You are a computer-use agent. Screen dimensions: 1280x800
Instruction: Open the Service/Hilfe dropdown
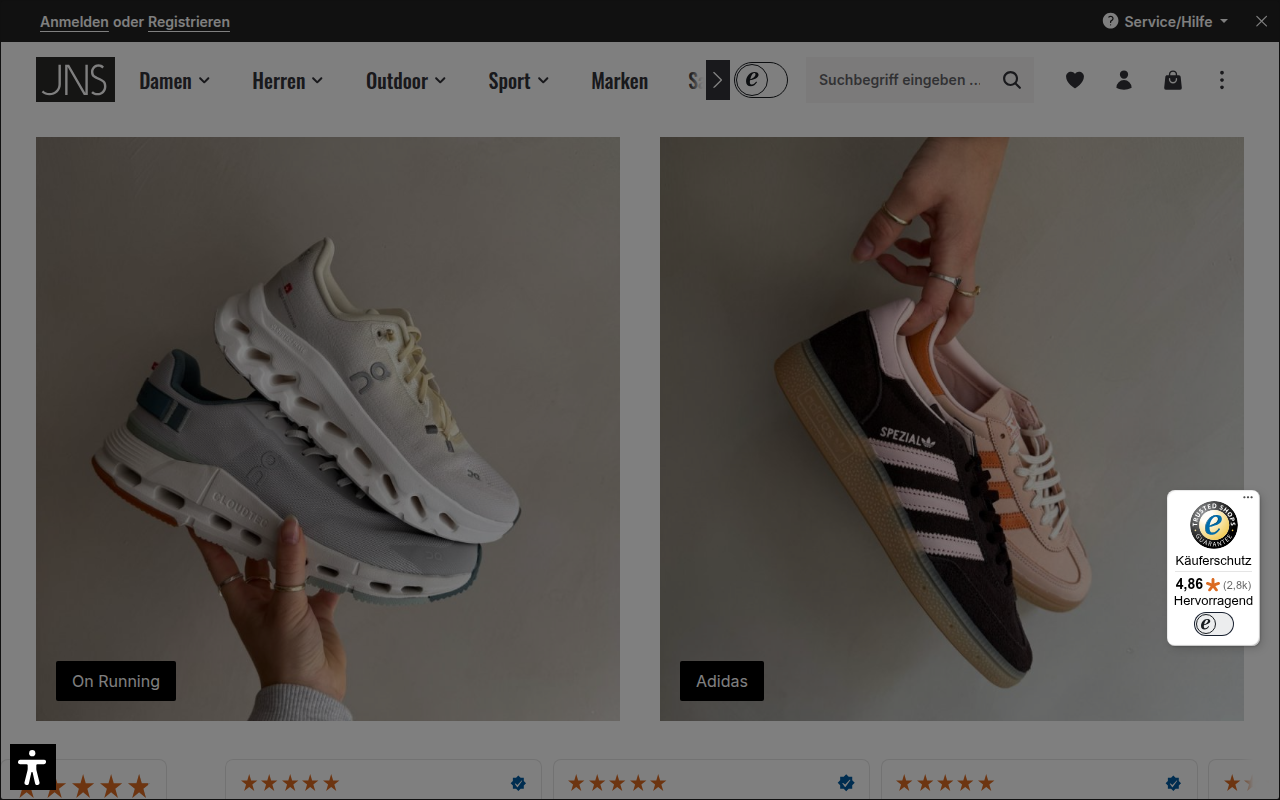[x=1166, y=21]
